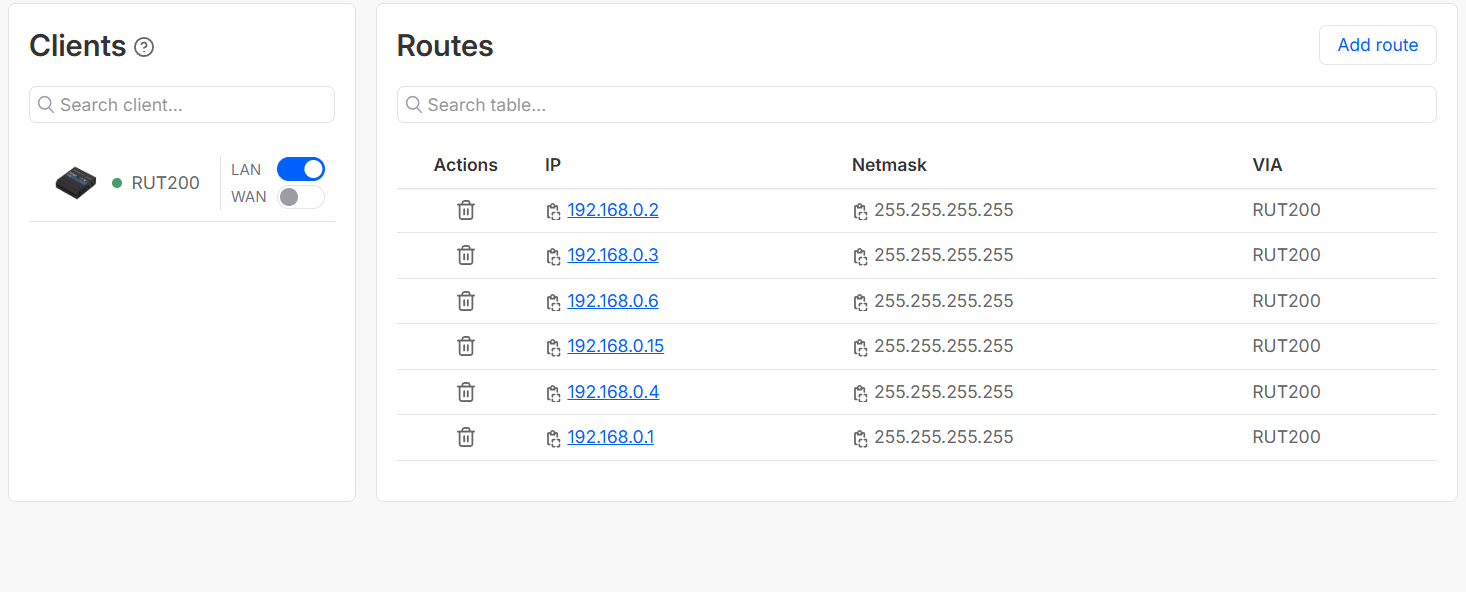The height and width of the screenshot is (592, 1466).
Task: Click trash icon for route 192.168.0.15
Action: click(x=465, y=346)
